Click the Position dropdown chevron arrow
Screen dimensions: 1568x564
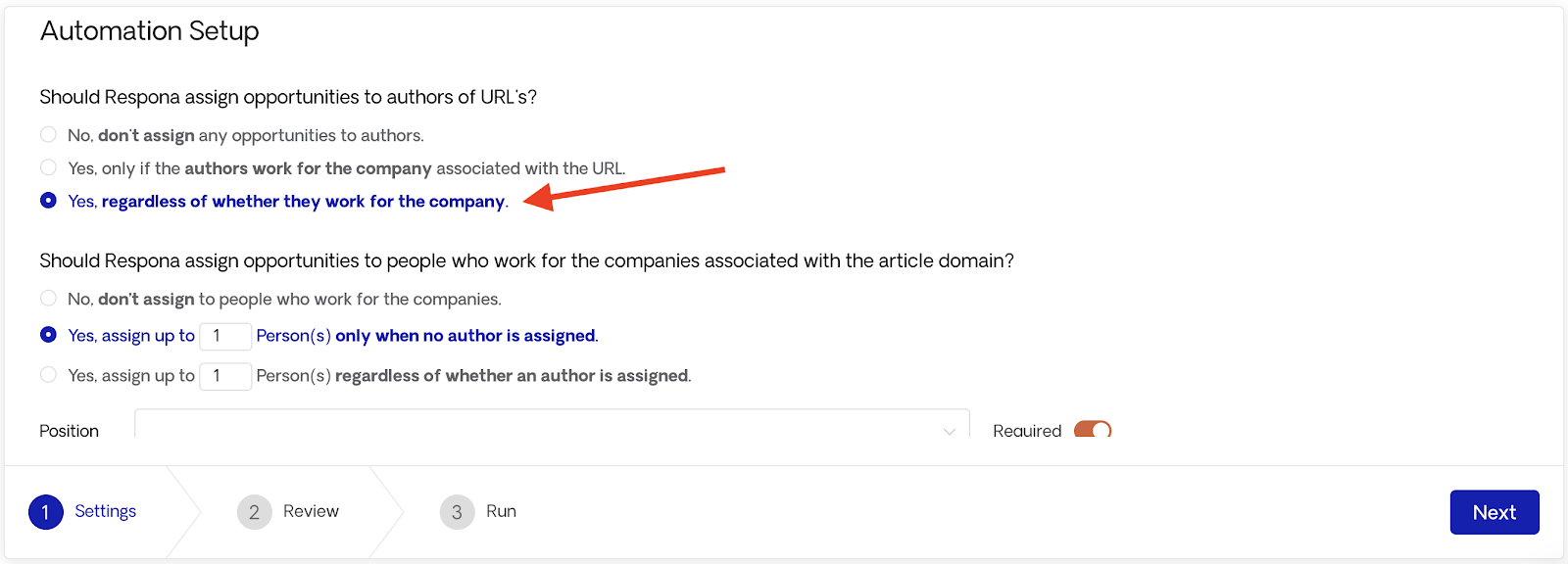[949, 431]
